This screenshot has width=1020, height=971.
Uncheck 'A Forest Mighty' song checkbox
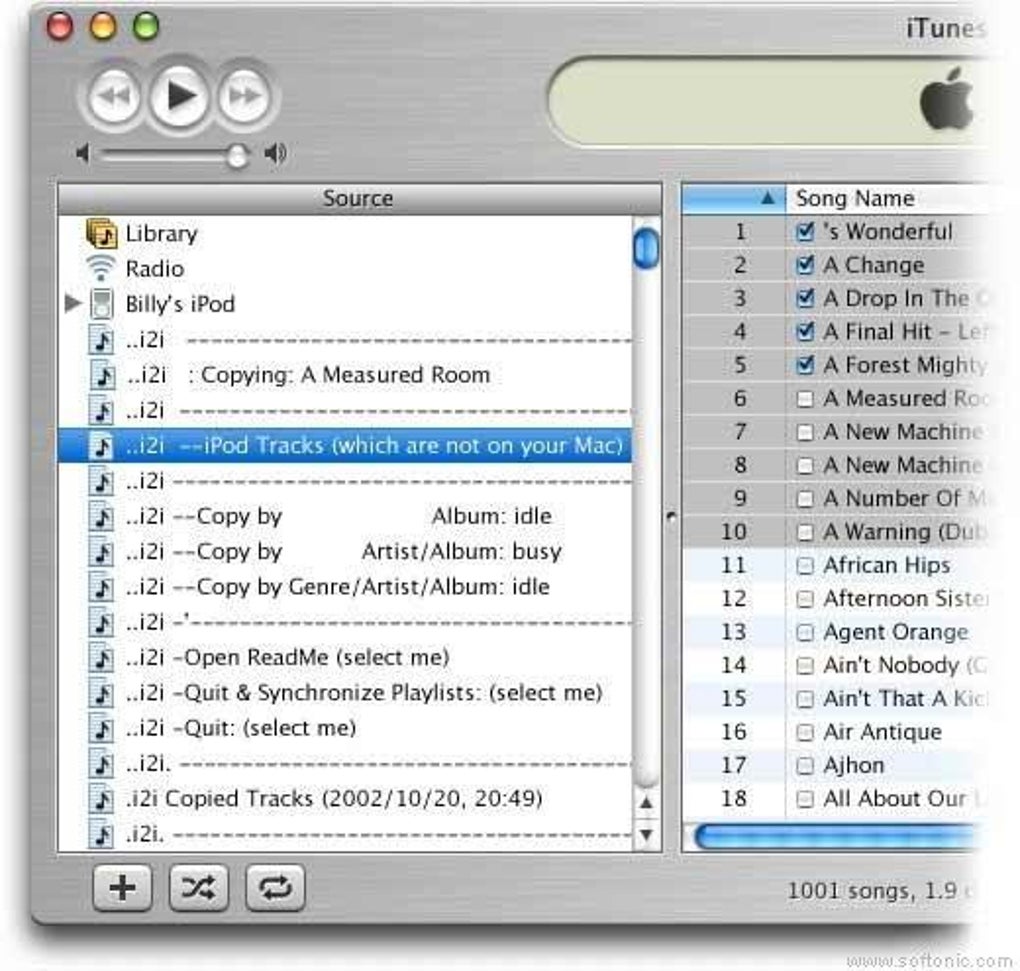[x=805, y=365]
